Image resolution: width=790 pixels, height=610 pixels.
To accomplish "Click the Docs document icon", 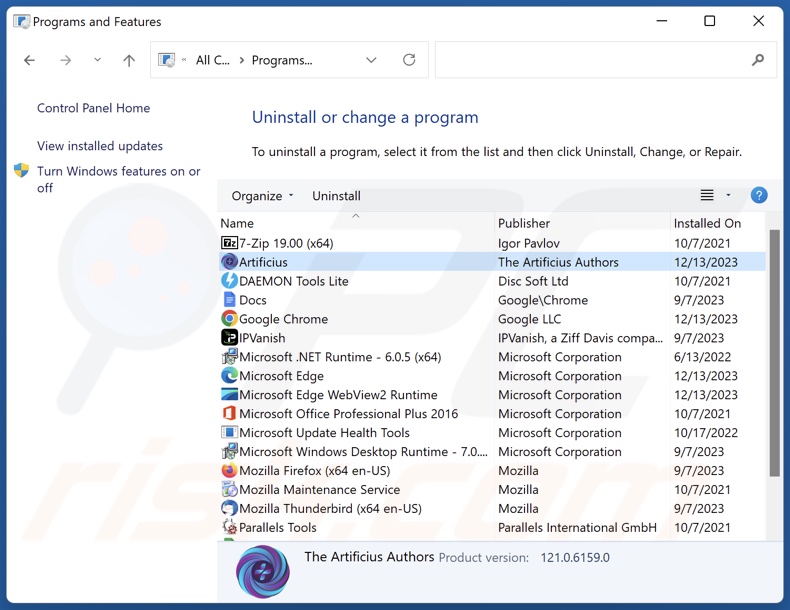I will [x=229, y=300].
